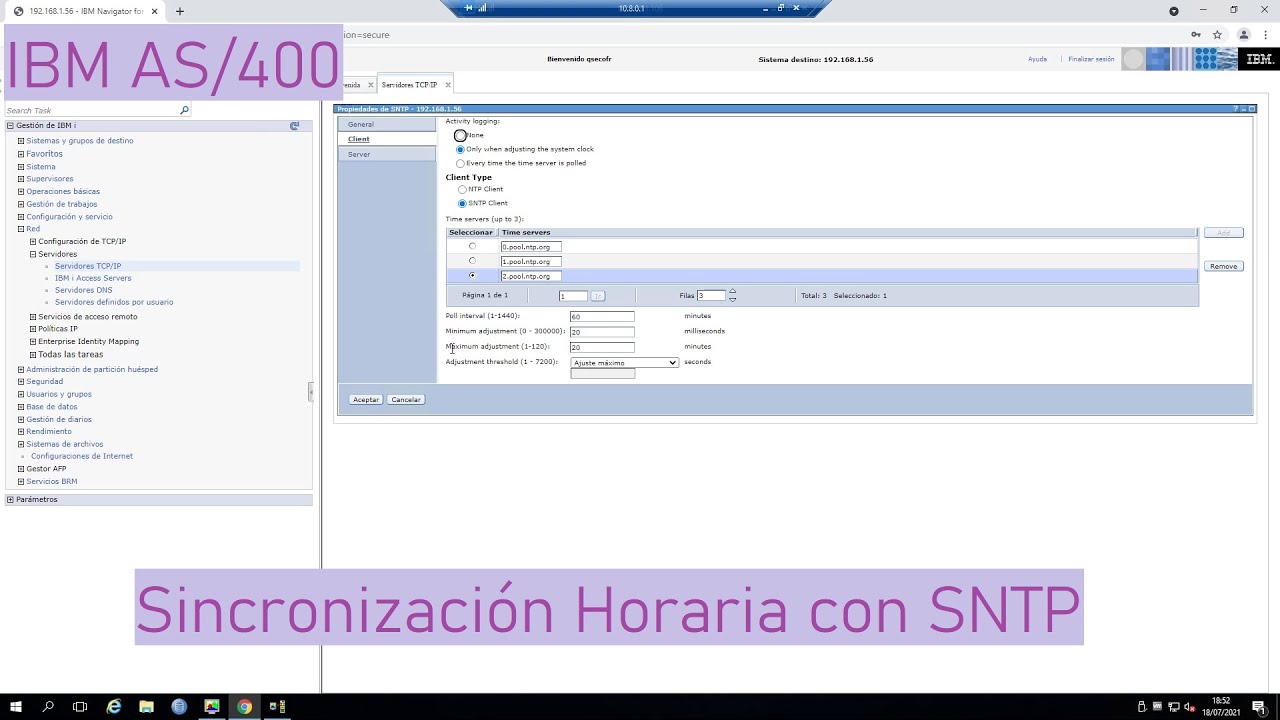Open a new browser tab with plus icon
Screen dimensions: 1280x720
point(180,11)
